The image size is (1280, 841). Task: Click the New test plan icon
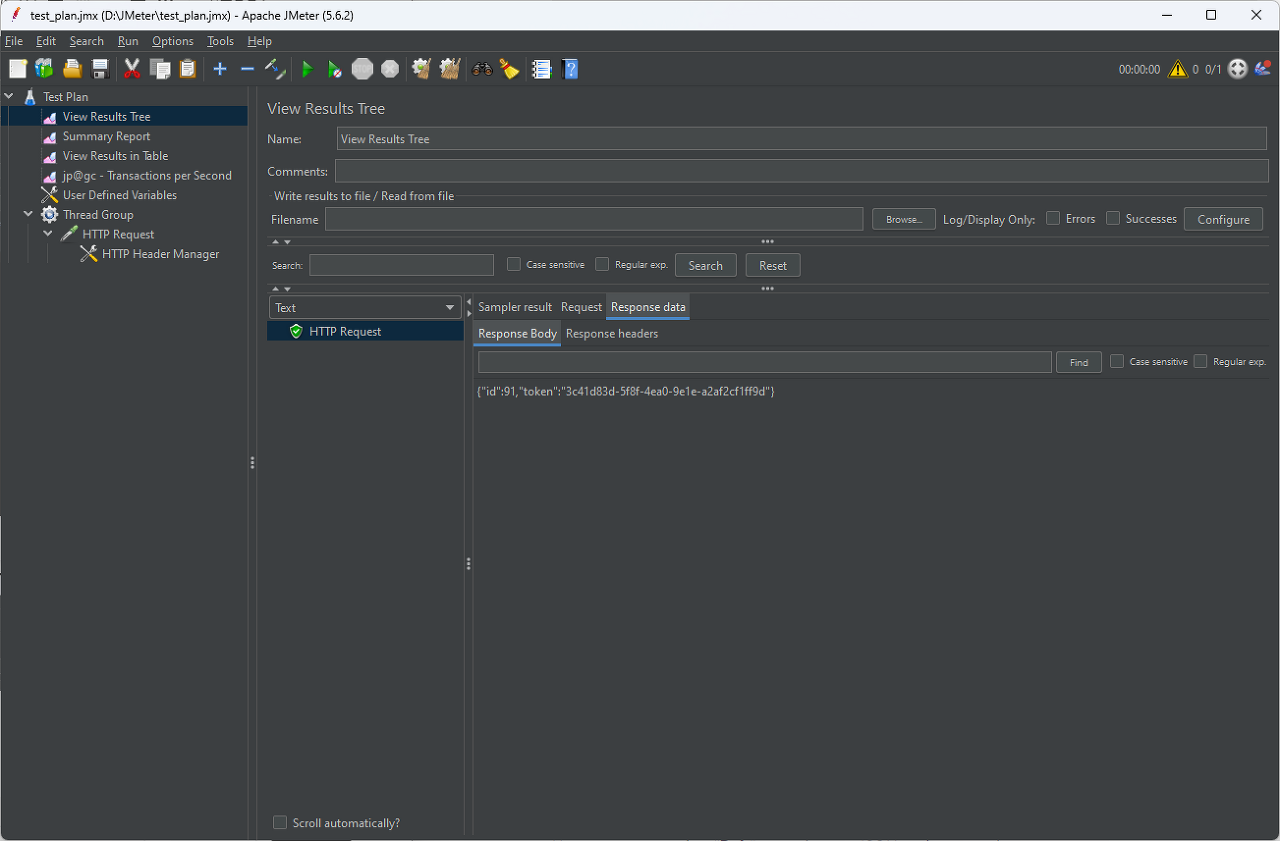(18, 69)
